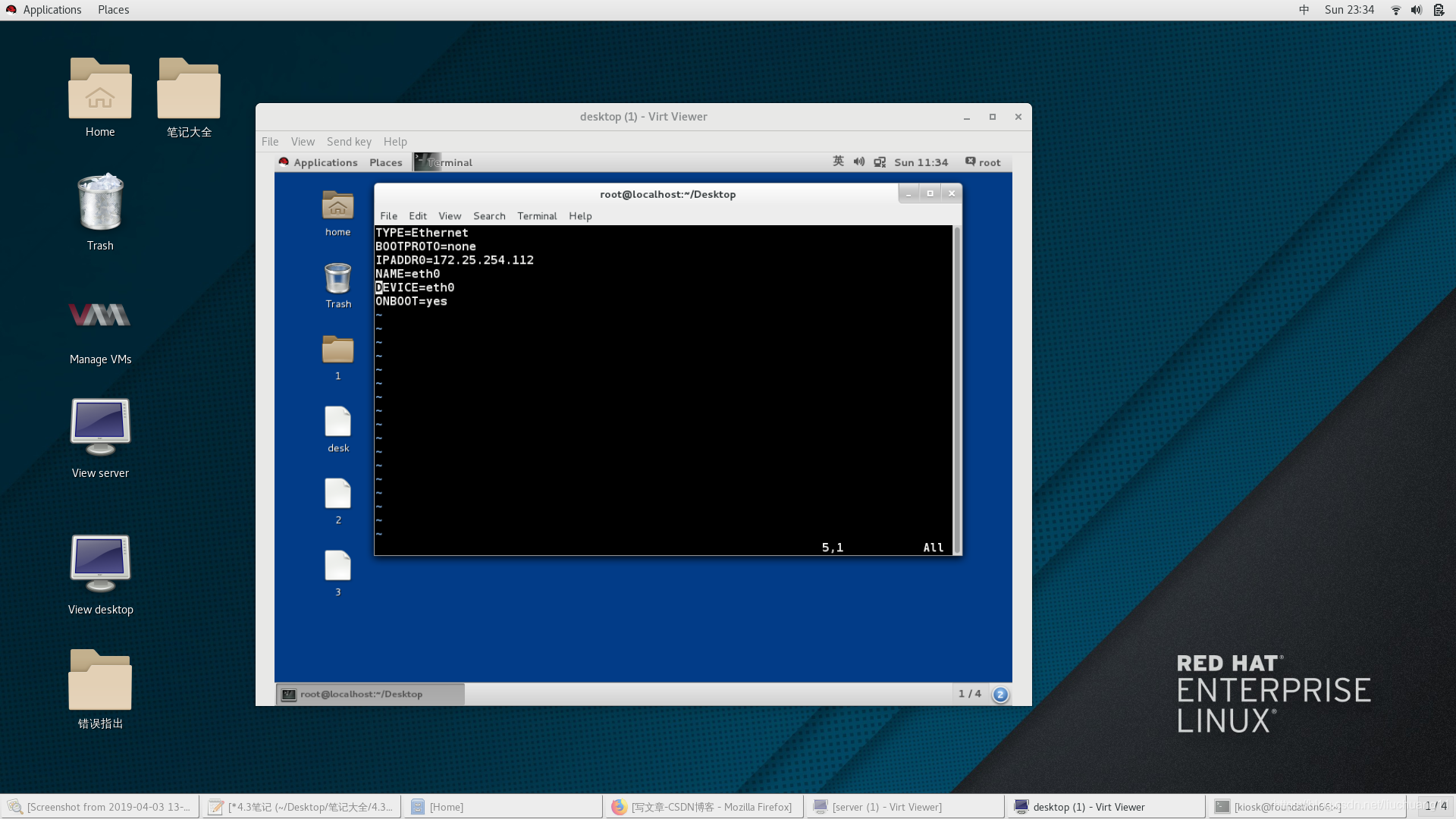Open the host clipboard tray icon
Image resolution: width=1456 pixels, height=819 pixels.
coord(1439,10)
